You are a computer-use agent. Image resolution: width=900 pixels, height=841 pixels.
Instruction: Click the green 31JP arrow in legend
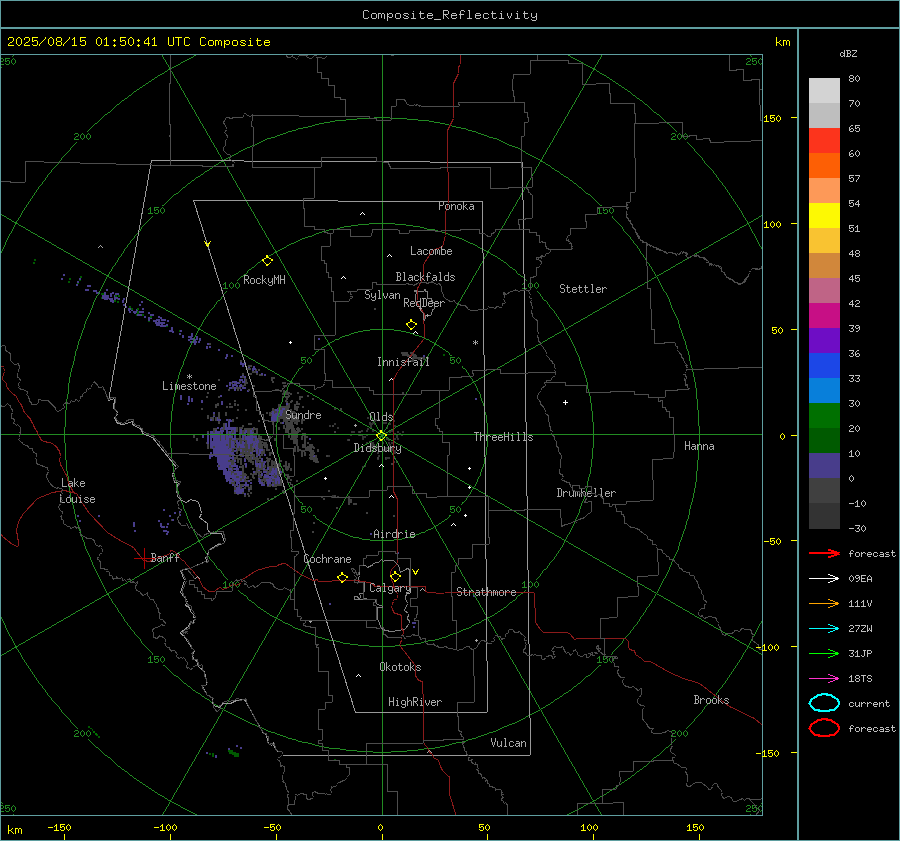click(824, 653)
